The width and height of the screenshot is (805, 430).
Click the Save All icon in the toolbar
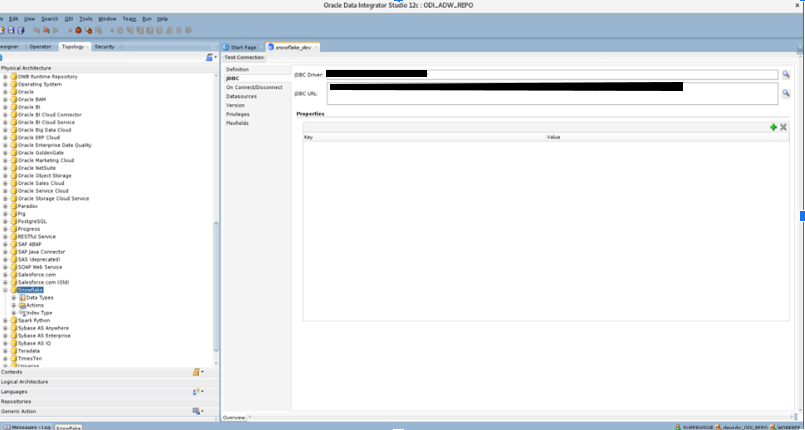21,30
